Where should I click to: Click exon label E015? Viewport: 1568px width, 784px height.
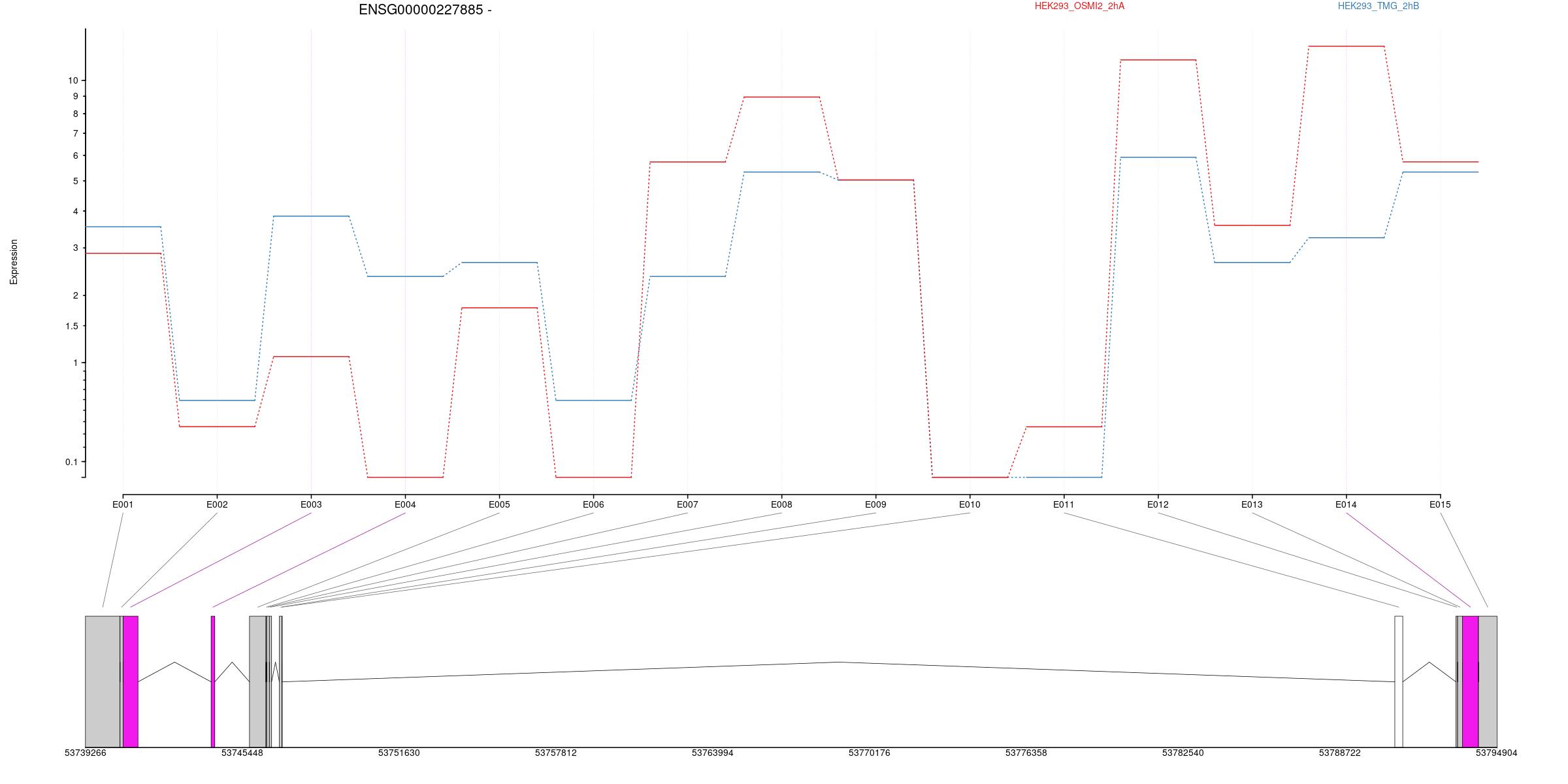point(1440,504)
